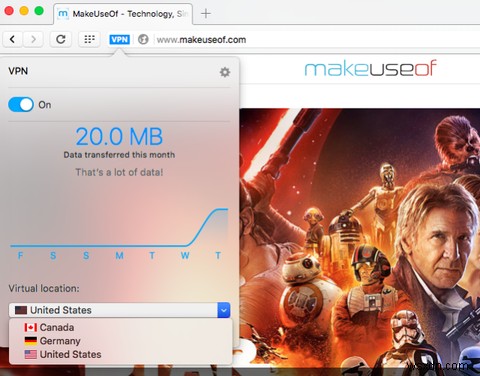
Task: Open a new tab with plus button
Action: (206, 14)
